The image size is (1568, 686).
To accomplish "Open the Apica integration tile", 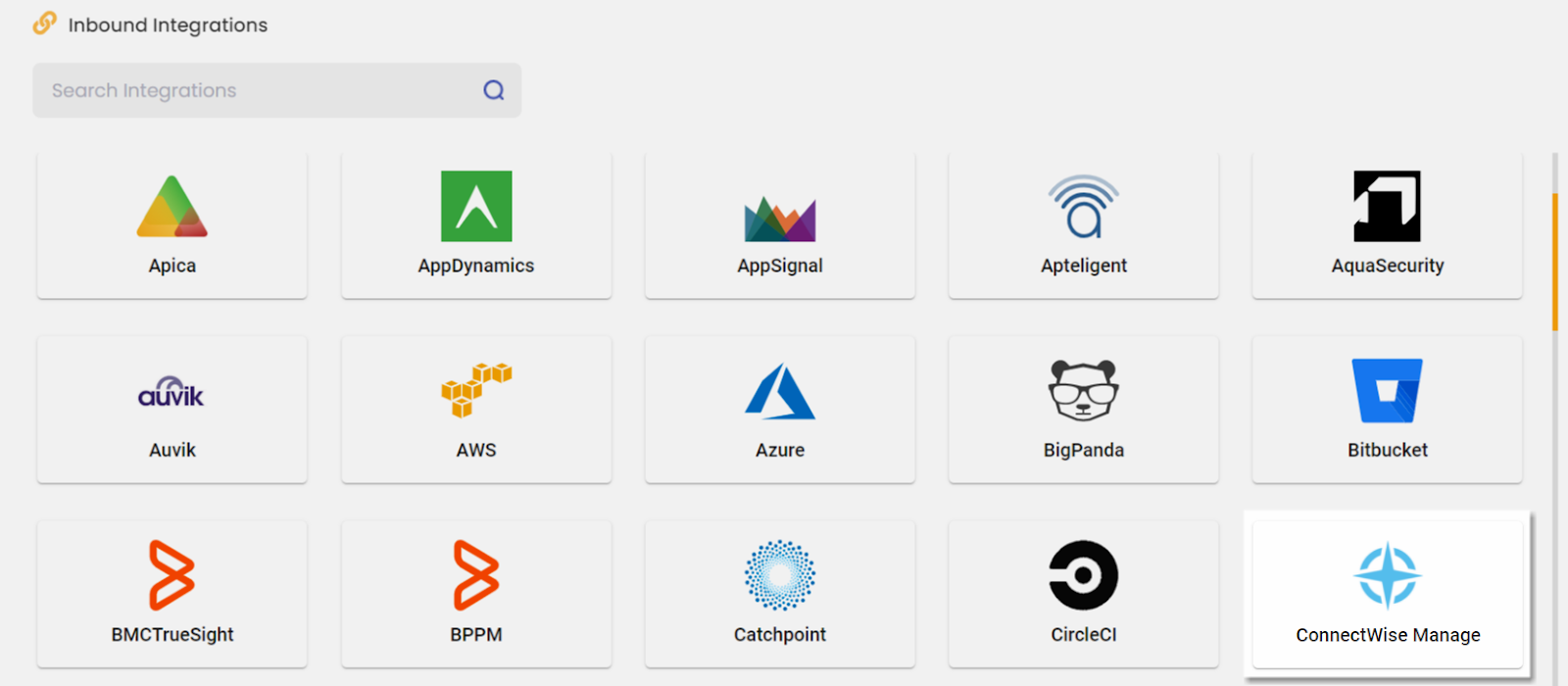I will pyautogui.click(x=172, y=225).
